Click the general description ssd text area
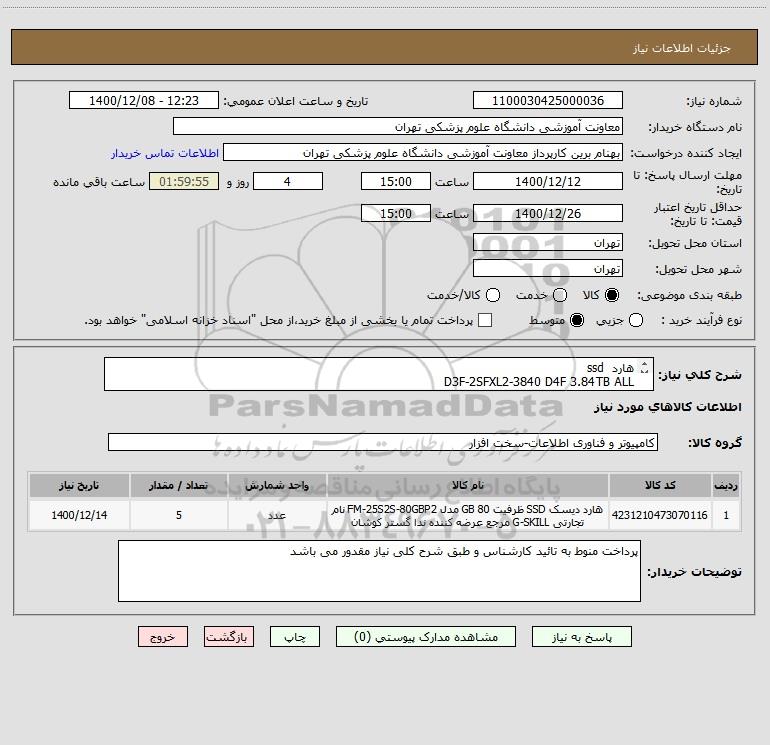770x745 pixels. coord(379,374)
